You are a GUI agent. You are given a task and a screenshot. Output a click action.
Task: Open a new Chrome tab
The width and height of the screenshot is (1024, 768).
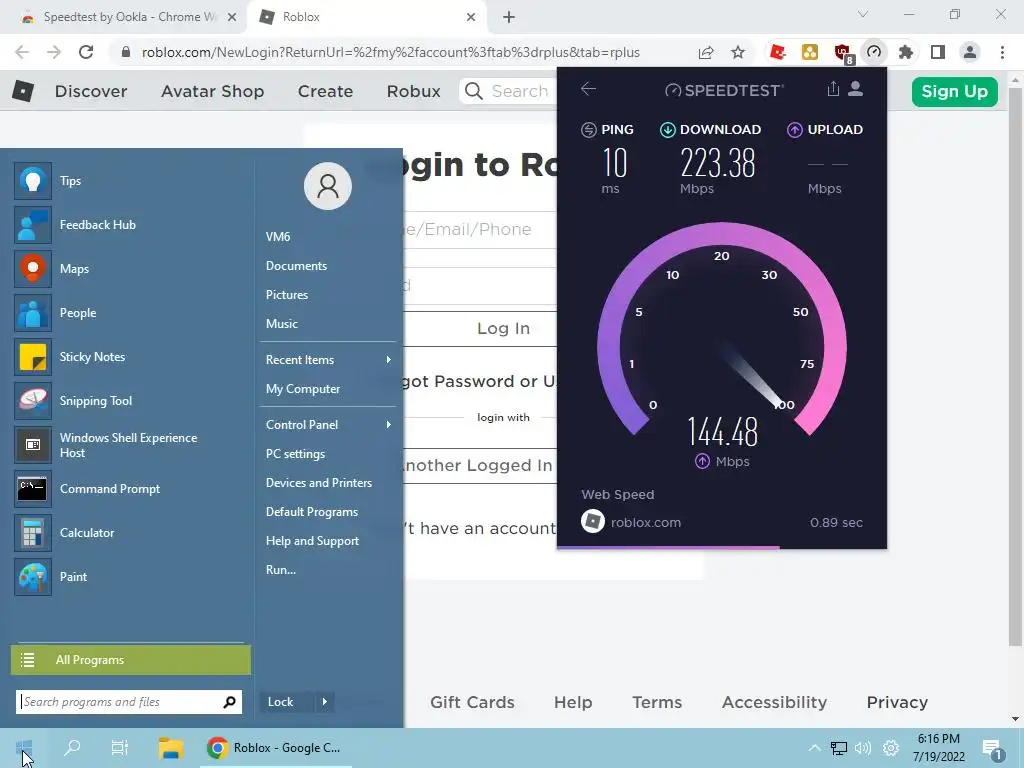pos(509,17)
